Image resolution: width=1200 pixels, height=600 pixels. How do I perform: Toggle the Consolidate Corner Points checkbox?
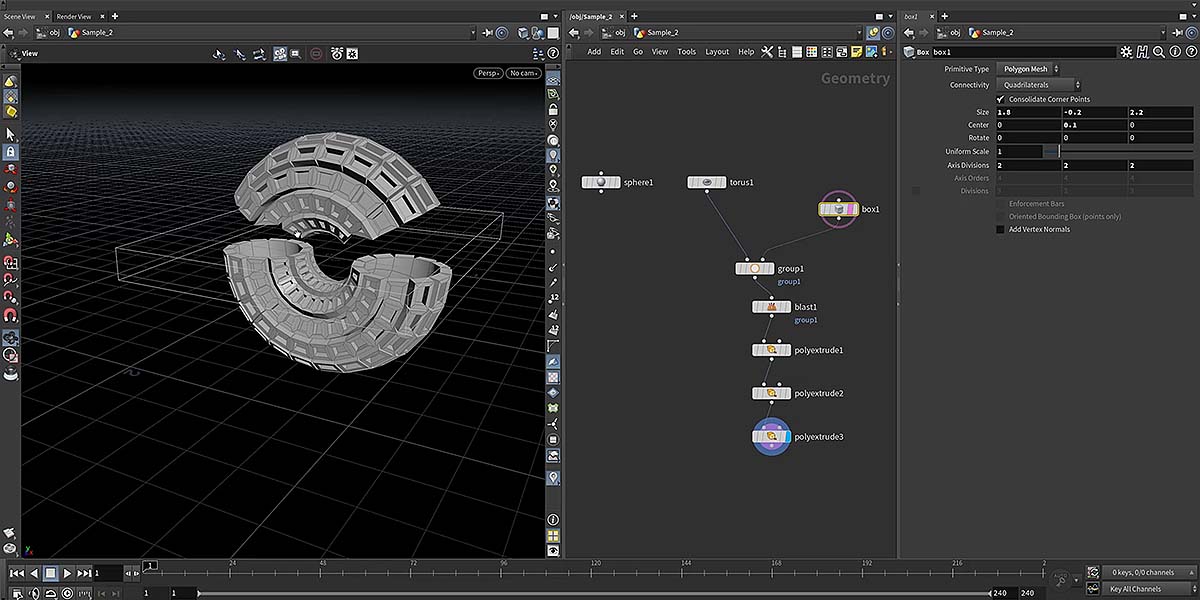(1000, 99)
